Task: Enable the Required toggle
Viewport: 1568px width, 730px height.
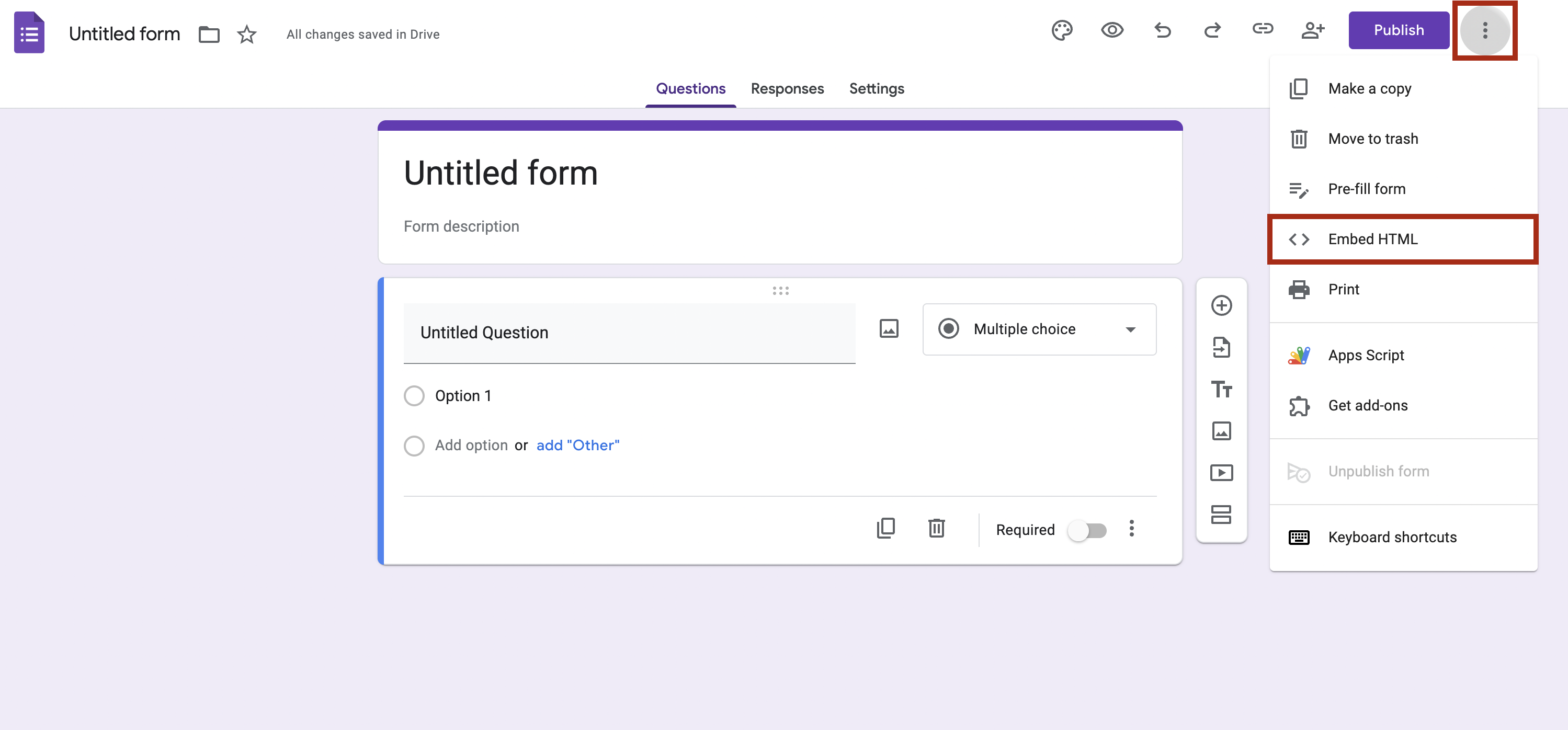Action: (x=1087, y=530)
